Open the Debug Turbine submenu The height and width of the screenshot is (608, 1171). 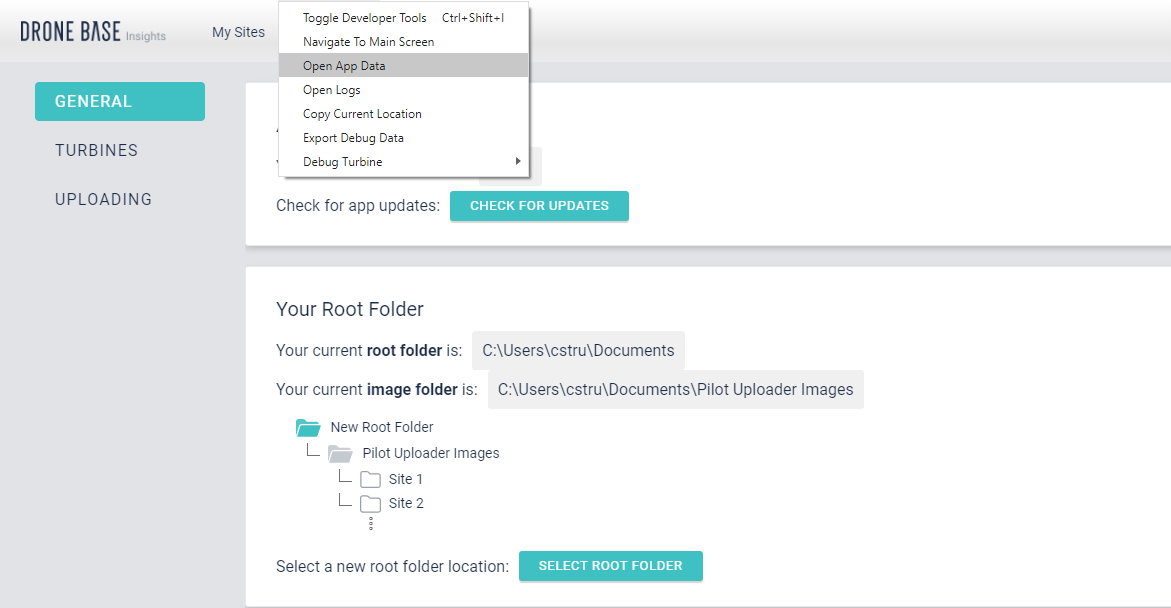coord(403,161)
